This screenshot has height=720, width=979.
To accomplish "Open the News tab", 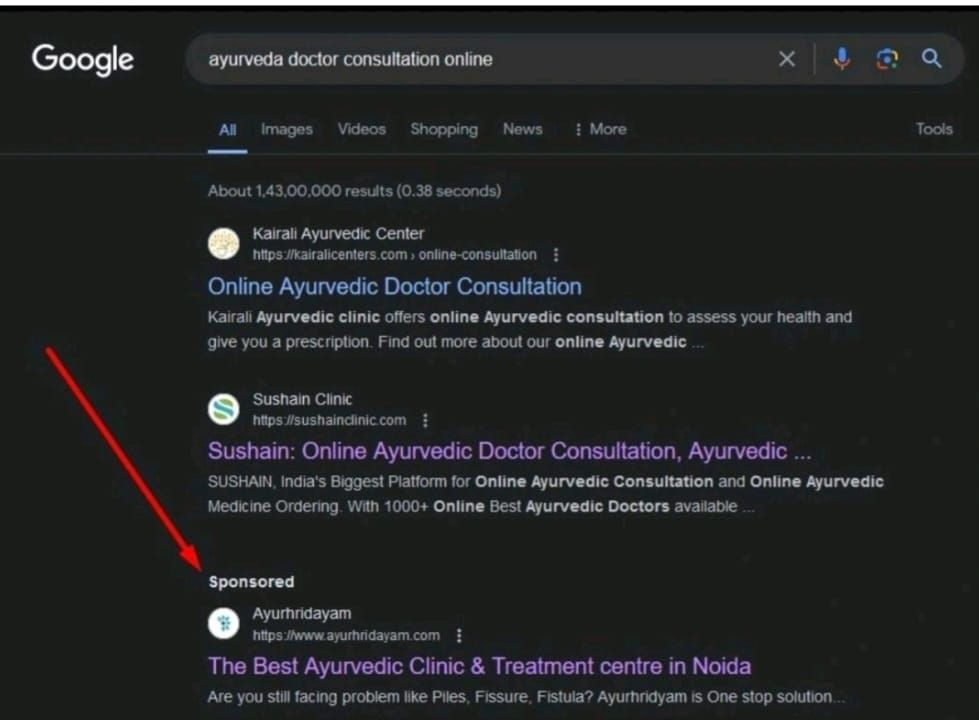I will pos(523,129).
